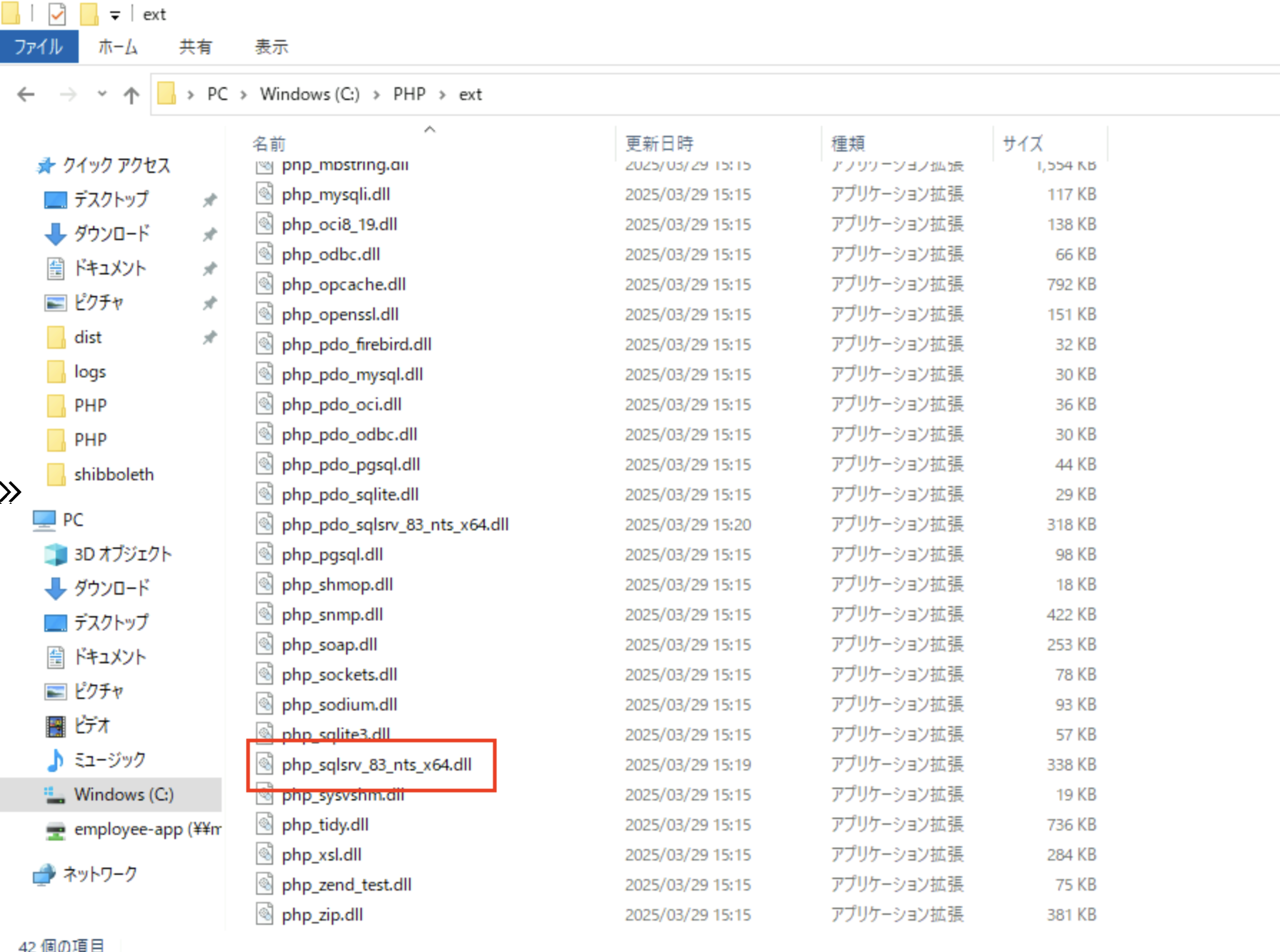Screen dimensions: 1280x952
Task: Open the employee-app network drive
Action: 147,829
